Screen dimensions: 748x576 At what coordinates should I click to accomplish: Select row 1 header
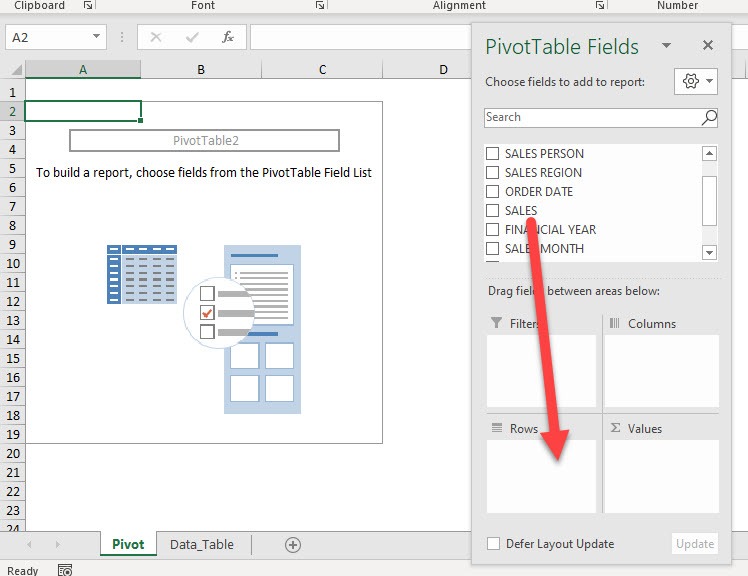(12, 92)
